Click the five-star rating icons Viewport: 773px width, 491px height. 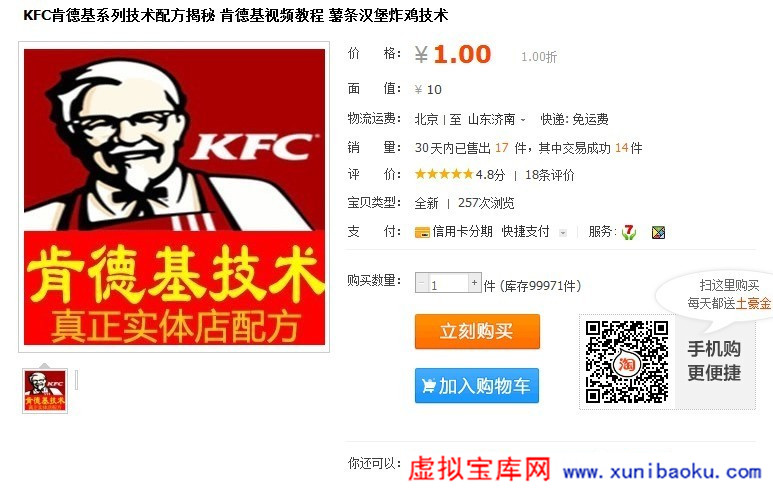(444, 174)
